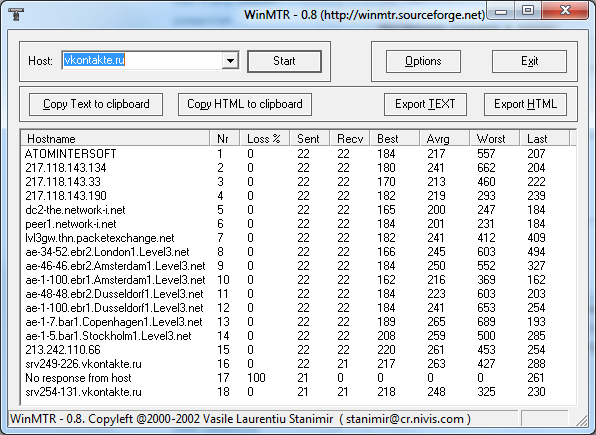The image size is (596, 435).
Task: Click Export HTML button
Action: (x=525, y=104)
